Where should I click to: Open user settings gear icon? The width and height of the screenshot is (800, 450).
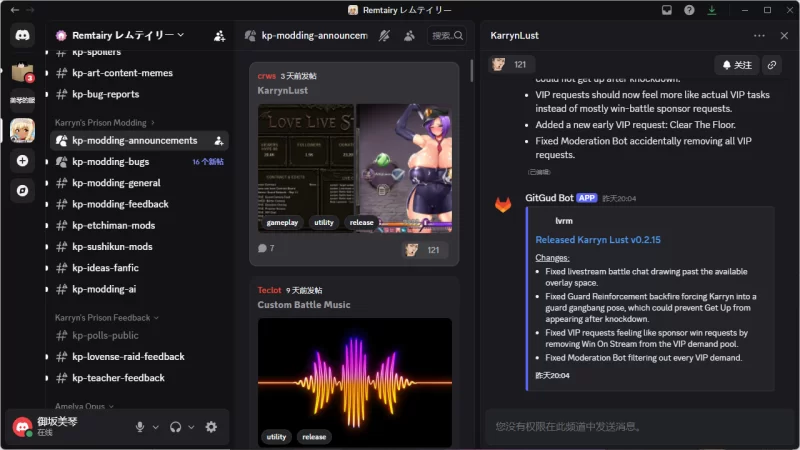tap(211, 427)
